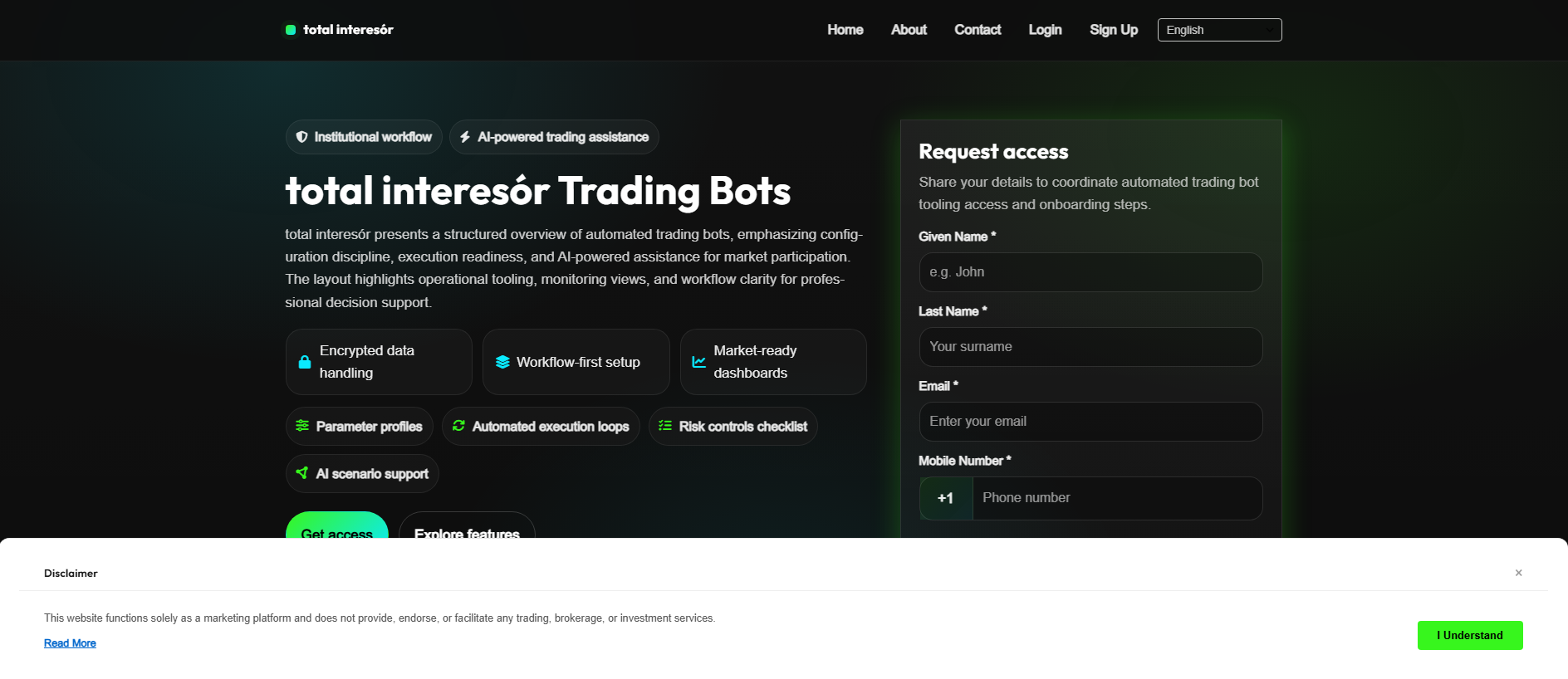This screenshot has height=679, width=1568.
Task: Click the total interesór brand name
Action: [x=348, y=30]
